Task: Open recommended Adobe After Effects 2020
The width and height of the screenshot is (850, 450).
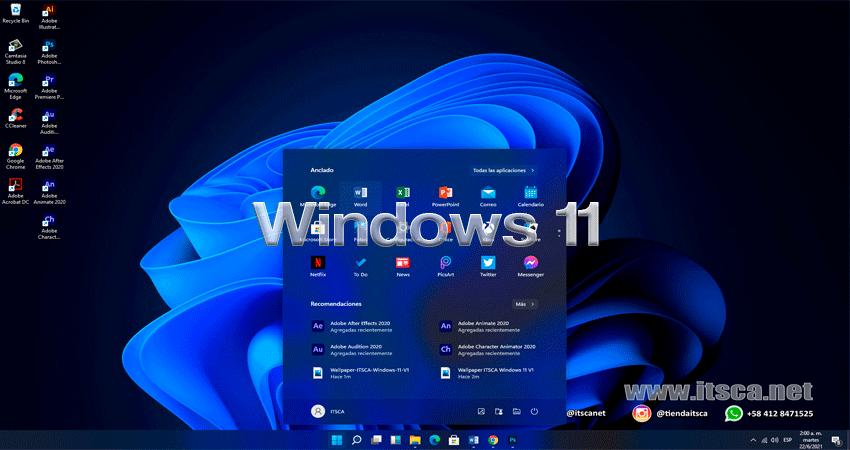Action: (352, 327)
